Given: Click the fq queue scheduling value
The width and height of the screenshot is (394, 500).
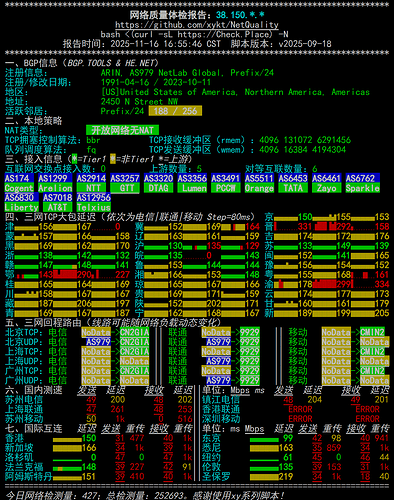Looking at the screenshot, I should tap(91, 149).
